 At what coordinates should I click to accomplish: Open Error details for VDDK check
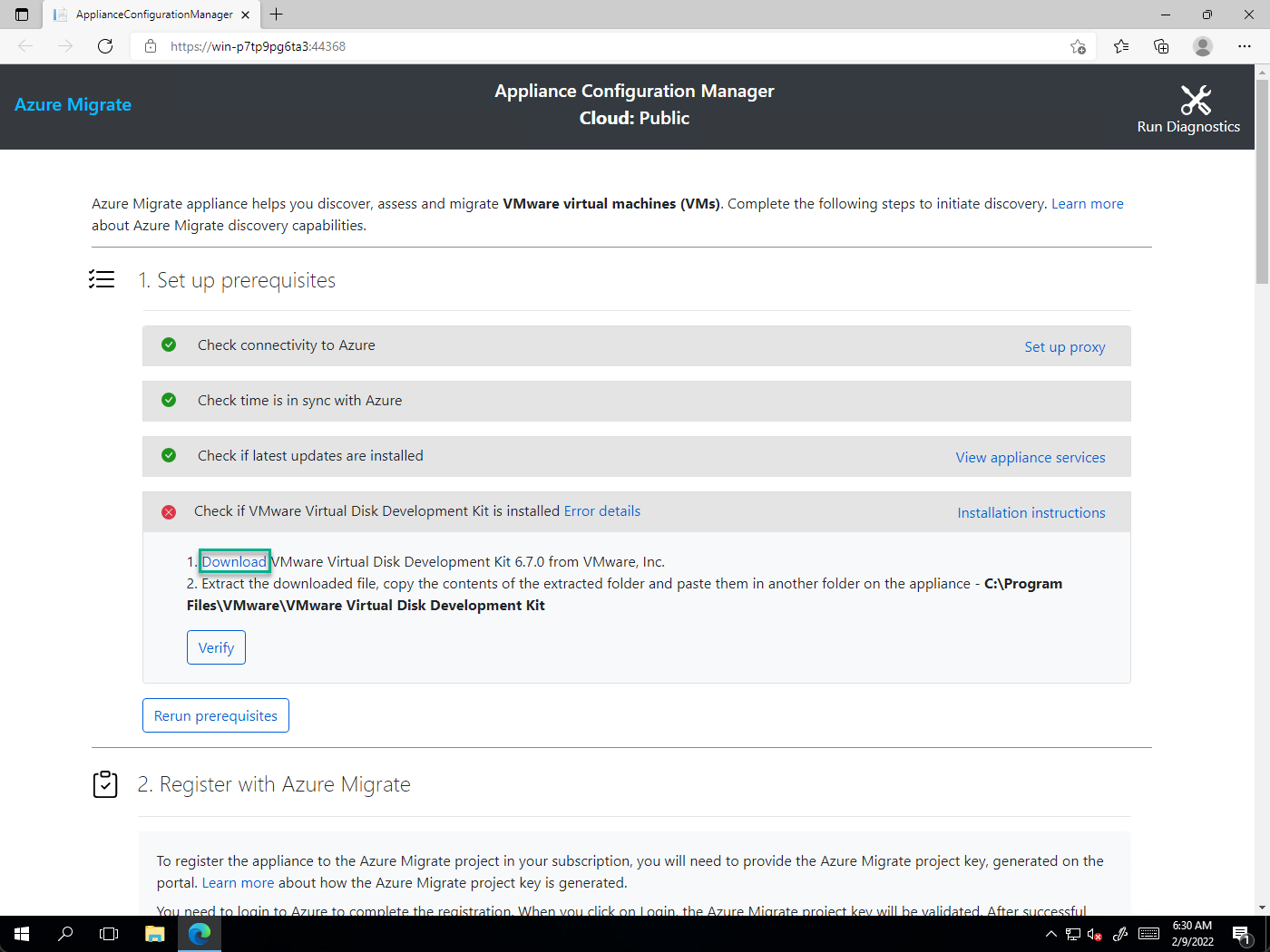click(x=602, y=511)
